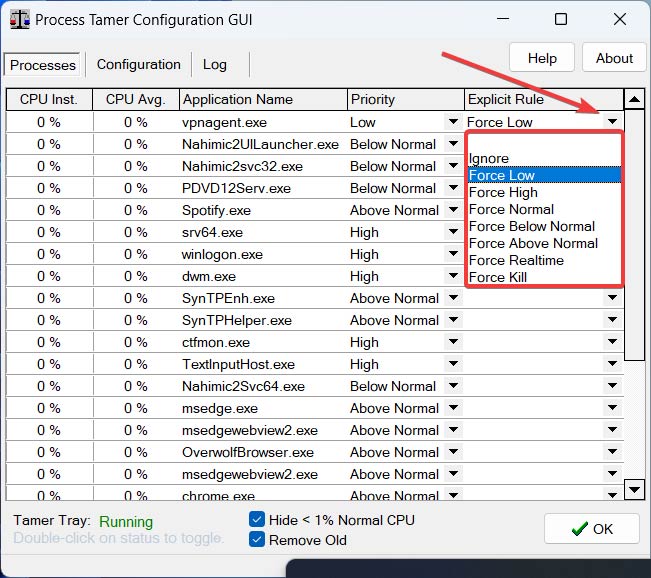651x578 pixels.
Task: Open Explicit Rule dropdown for TextInputHost.exe
Action: point(612,364)
